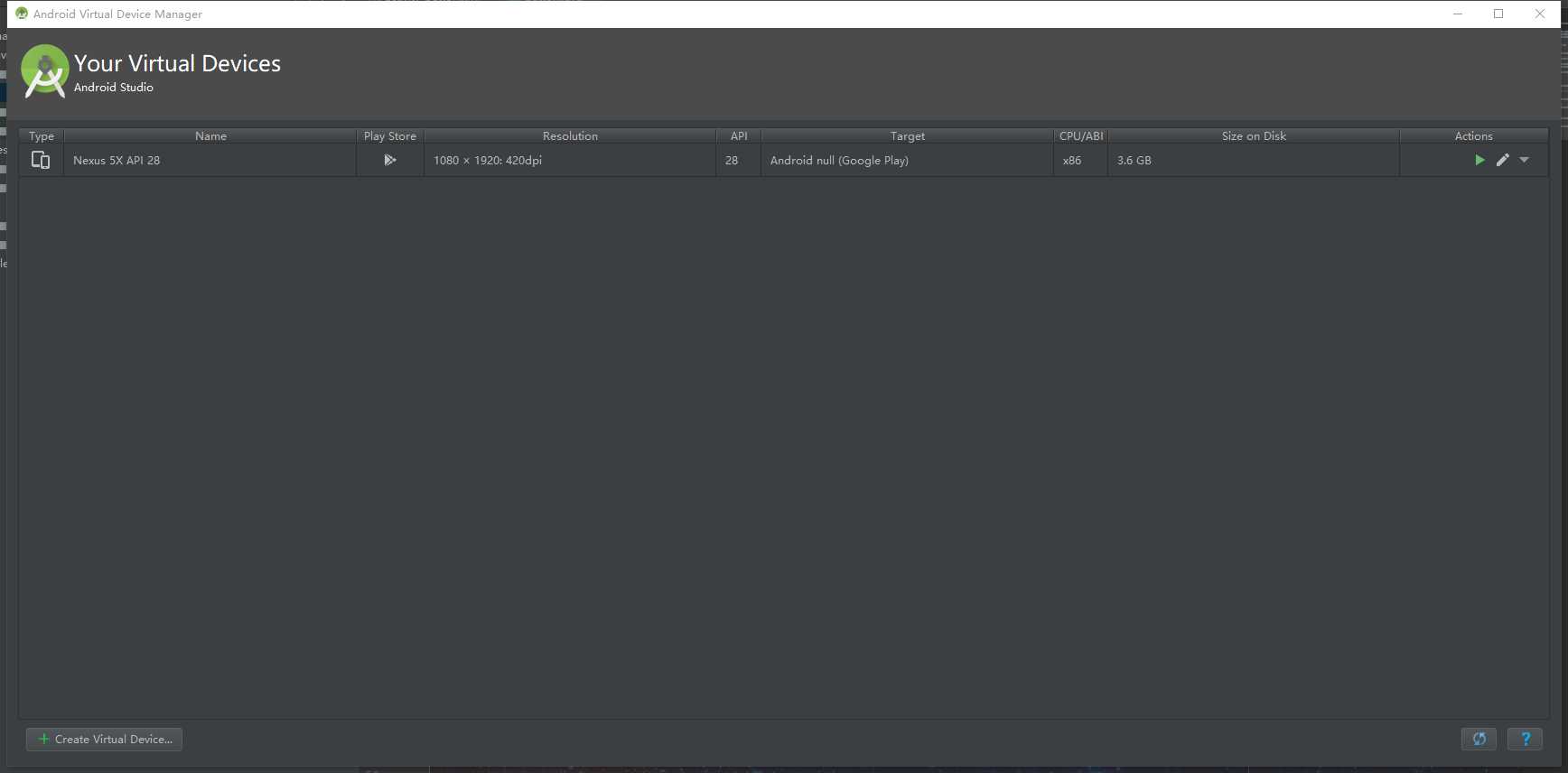
Task: Select Android null (Google Play) cell
Action: (908, 160)
